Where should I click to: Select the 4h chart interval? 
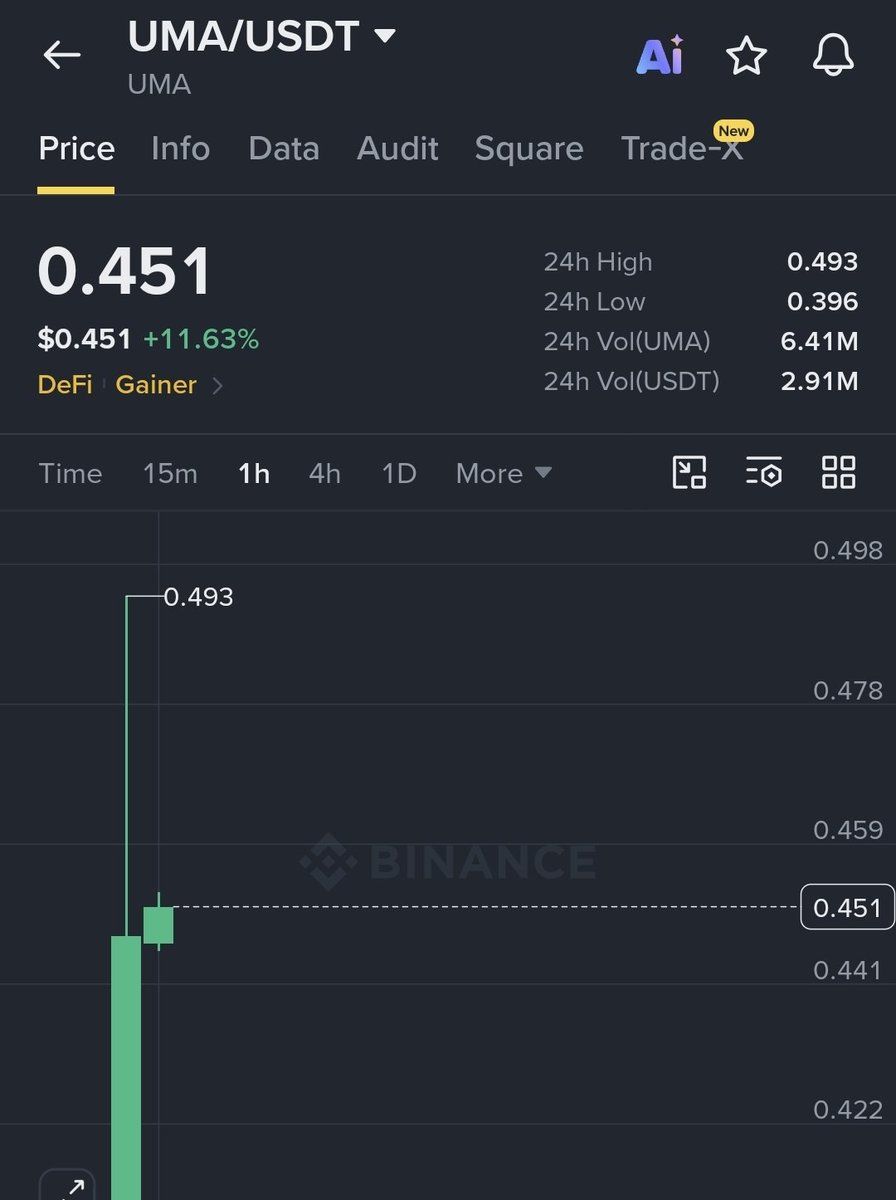point(324,473)
